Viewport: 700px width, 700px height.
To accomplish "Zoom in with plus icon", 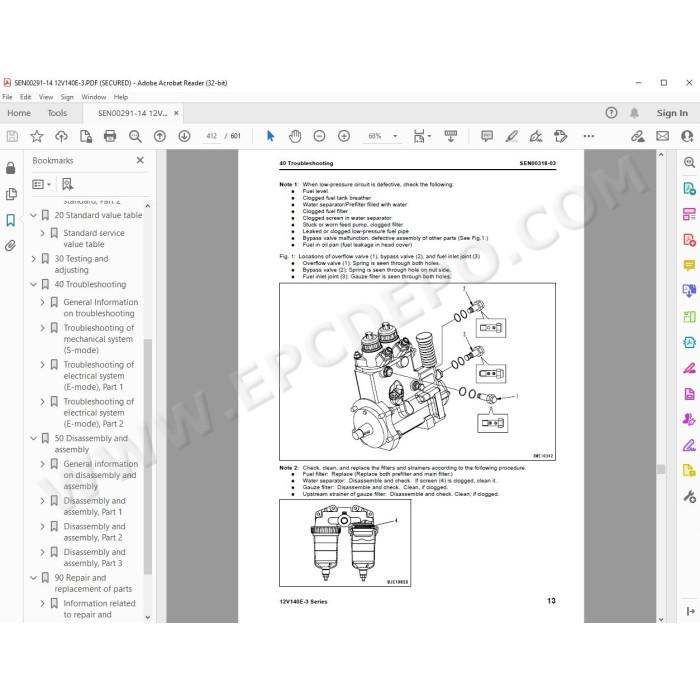I will coord(344,136).
